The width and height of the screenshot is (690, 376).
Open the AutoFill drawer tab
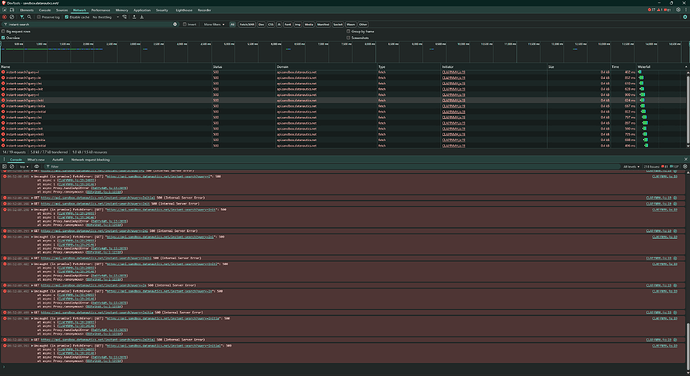[x=58, y=159]
